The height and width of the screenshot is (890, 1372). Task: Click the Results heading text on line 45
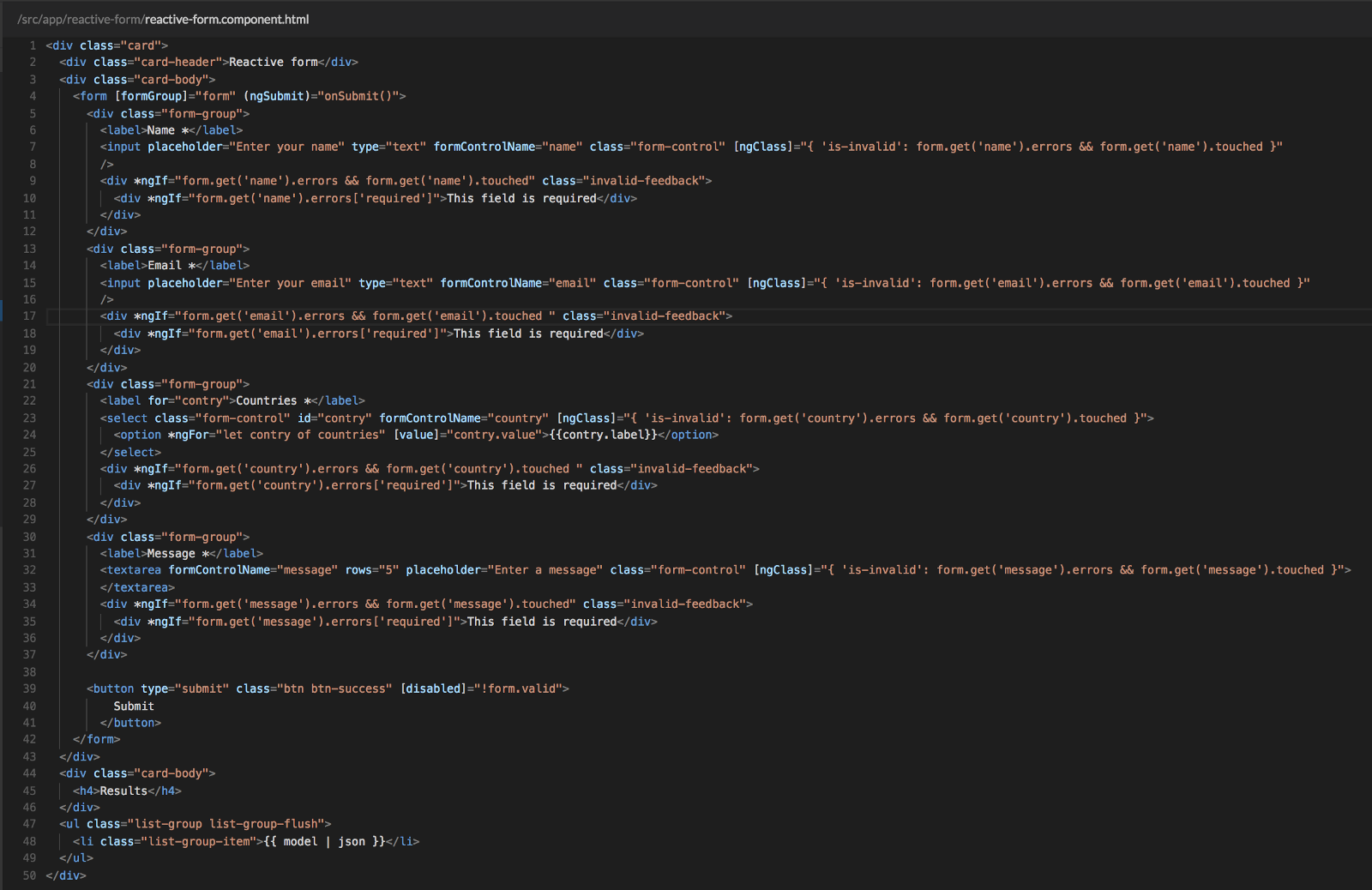click(x=123, y=791)
